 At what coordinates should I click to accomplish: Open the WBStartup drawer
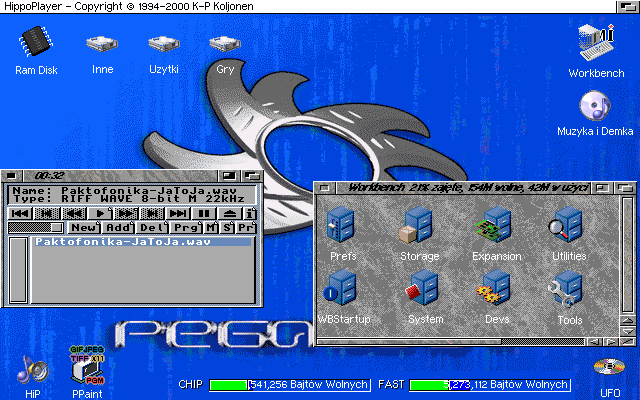tap(340, 288)
